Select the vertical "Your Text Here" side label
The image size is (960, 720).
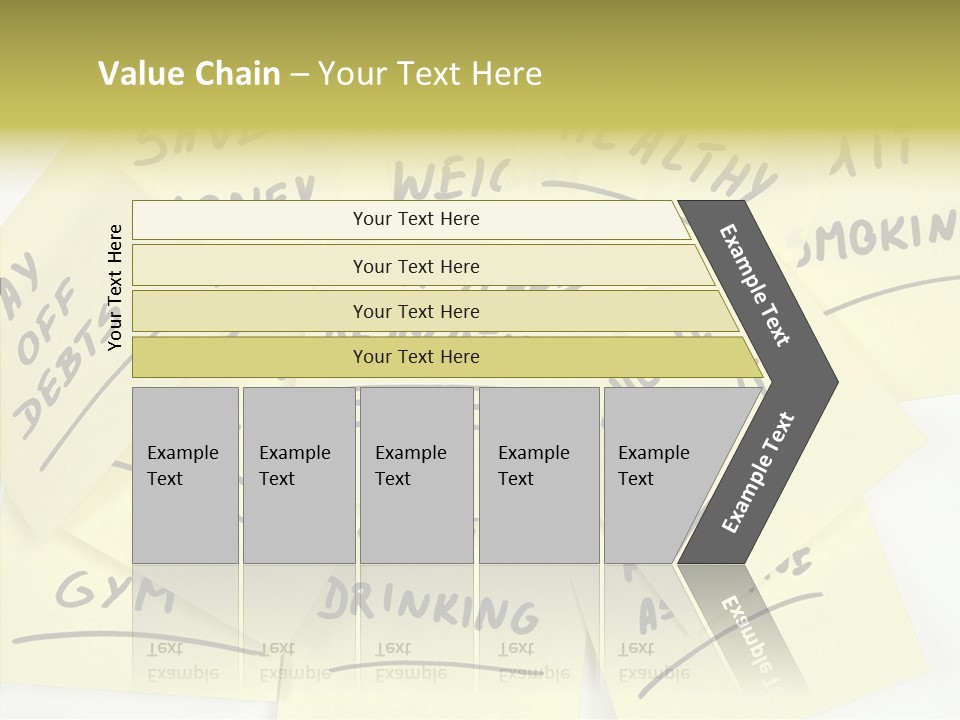(115, 287)
